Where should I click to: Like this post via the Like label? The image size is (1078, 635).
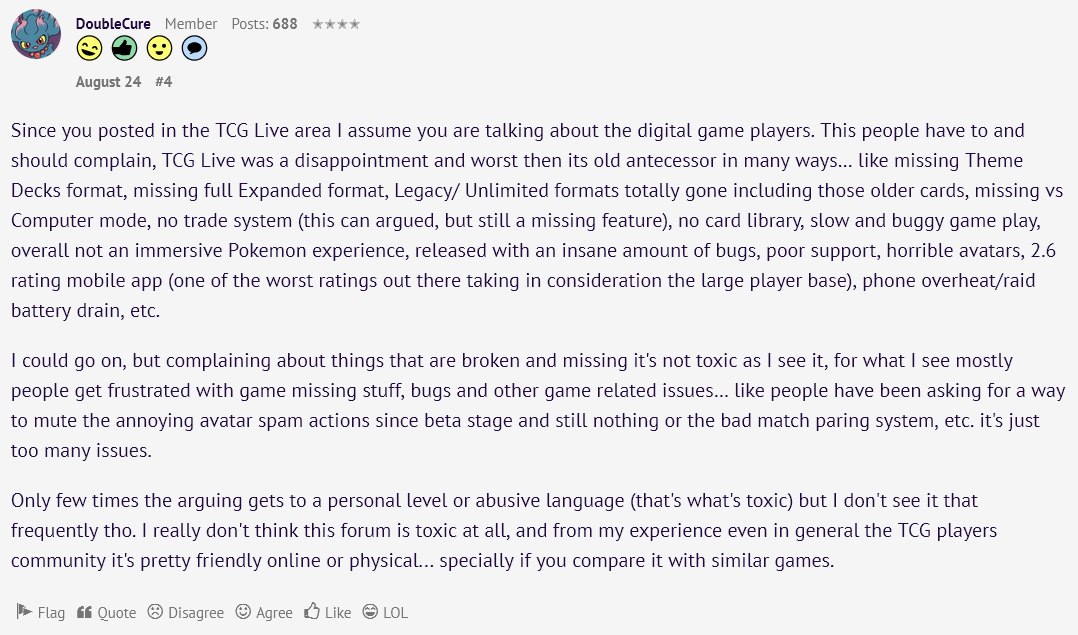(x=338, y=612)
